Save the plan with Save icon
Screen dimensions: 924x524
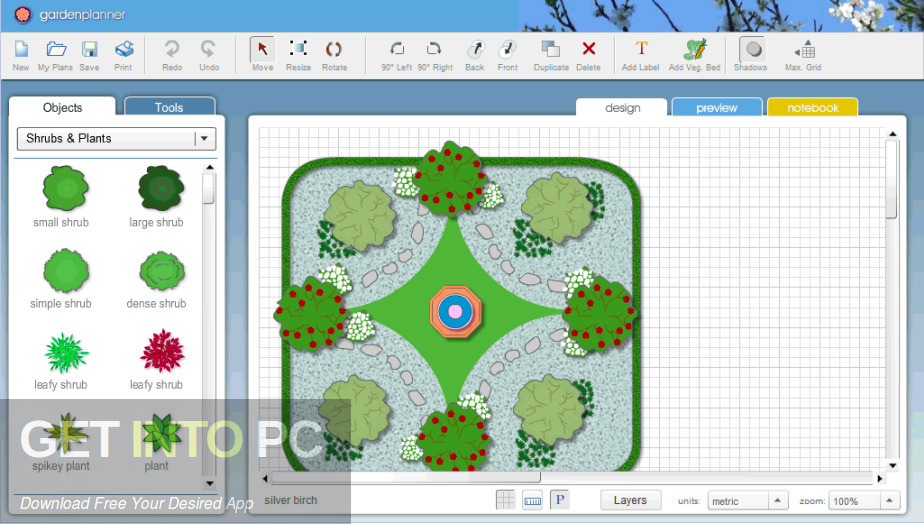(90, 50)
